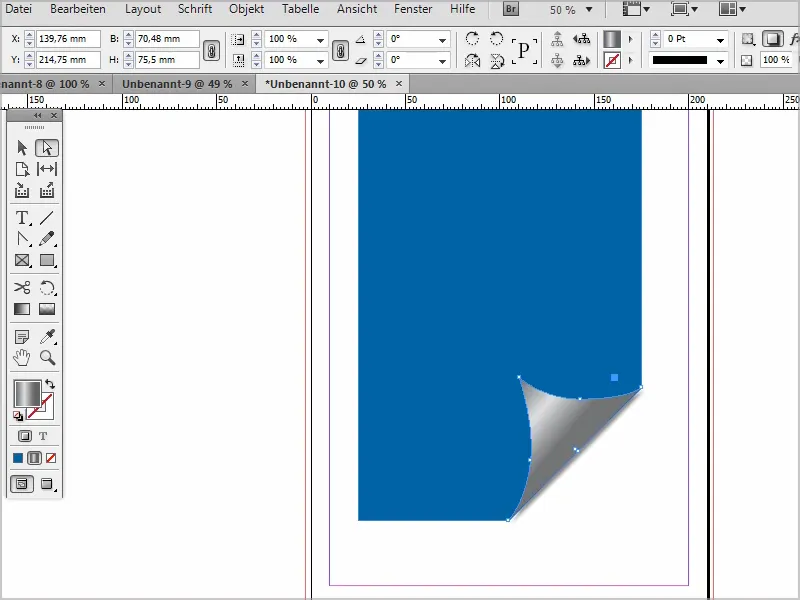Select the Selection tool (black arrow)
The width and height of the screenshot is (800, 600).
[x=22, y=148]
